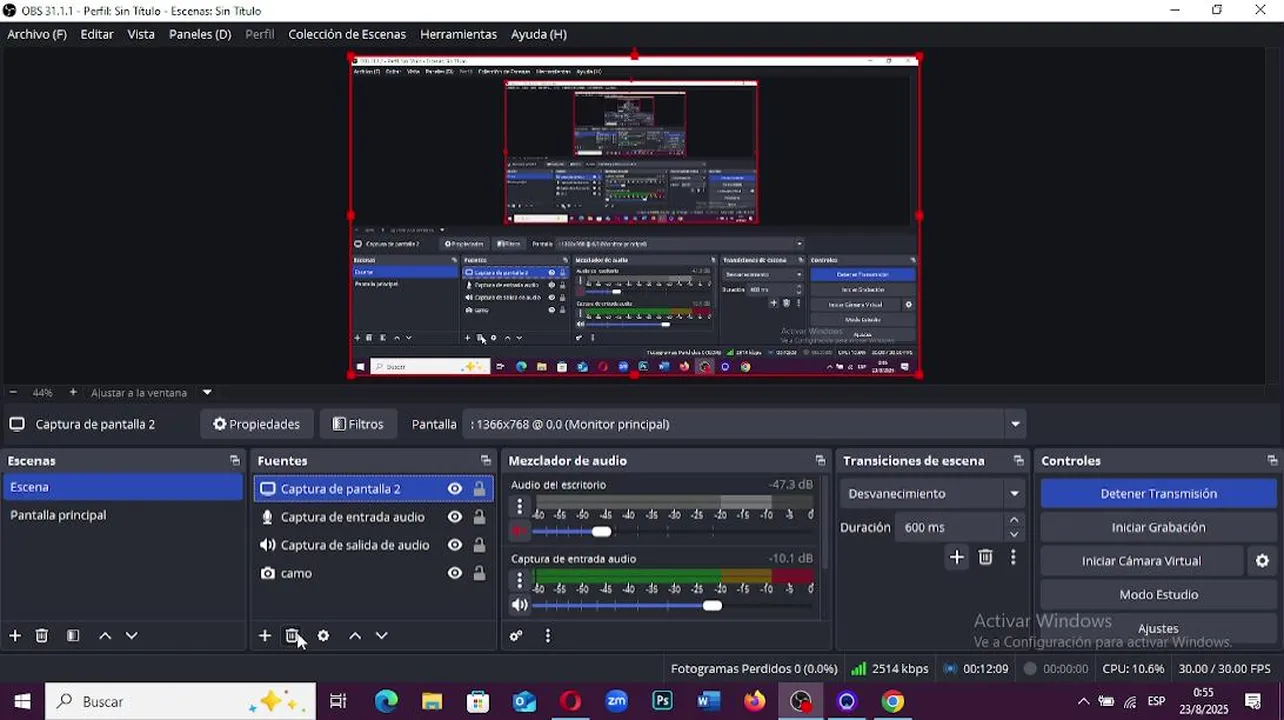Open transition properties three dots

[1013, 558]
